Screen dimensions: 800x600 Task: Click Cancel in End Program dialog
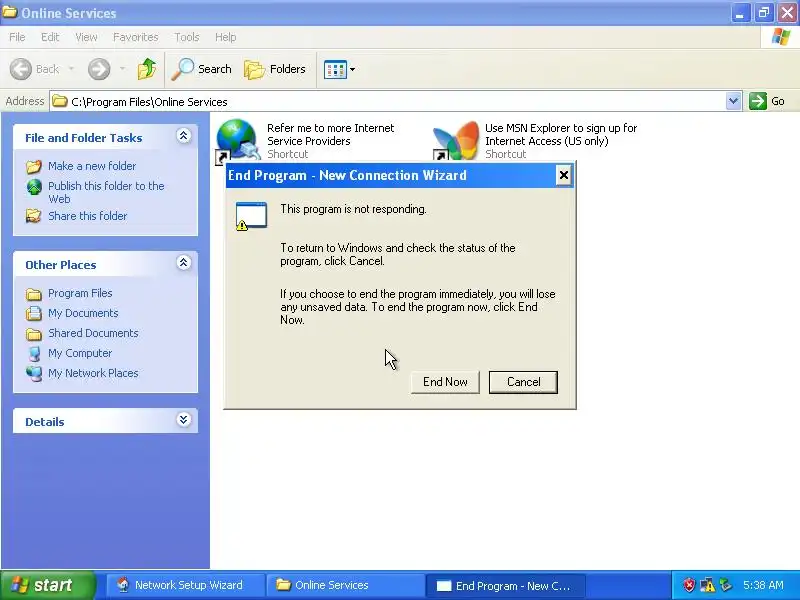point(523,382)
